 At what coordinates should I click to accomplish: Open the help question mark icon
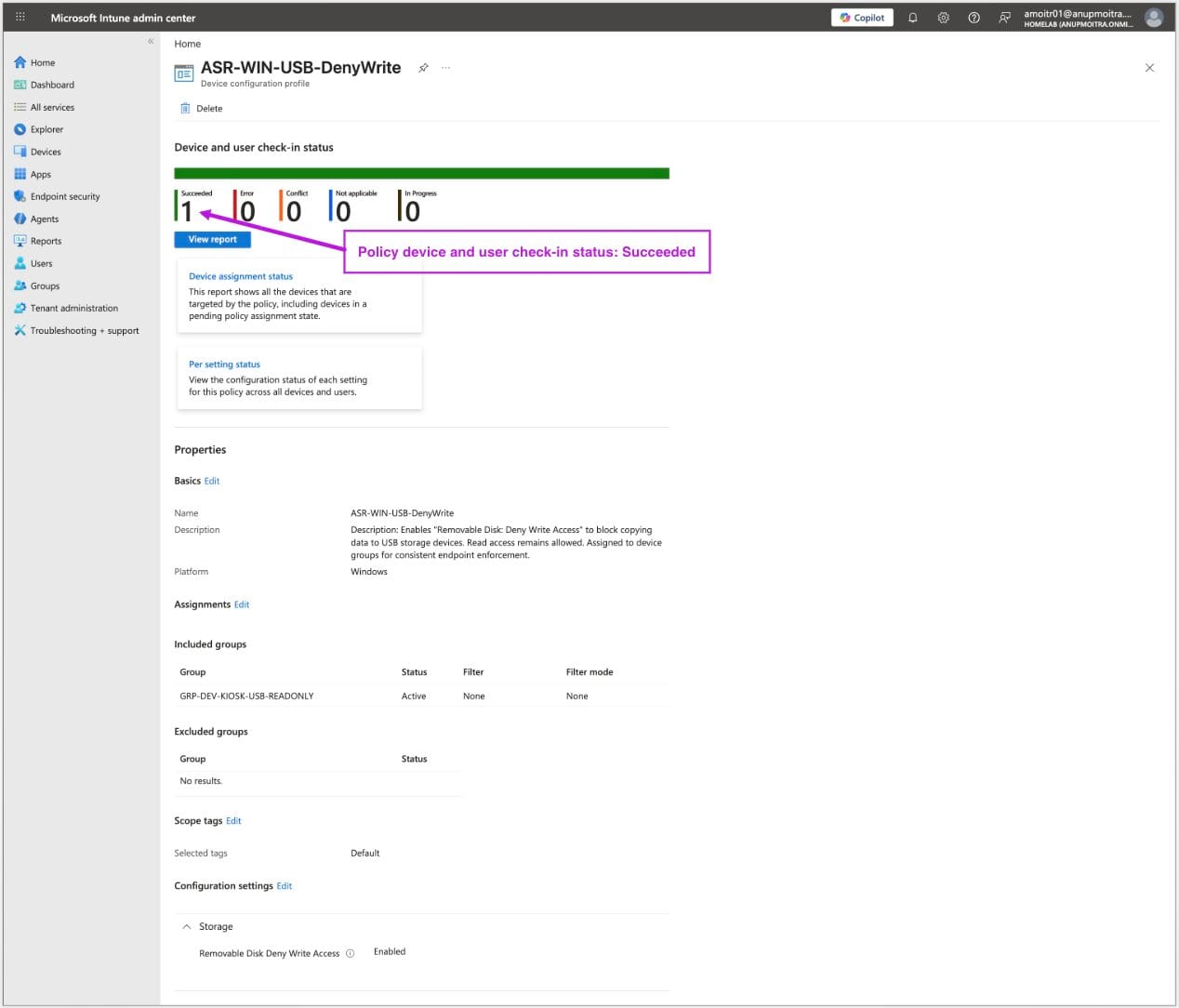click(974, 18)
